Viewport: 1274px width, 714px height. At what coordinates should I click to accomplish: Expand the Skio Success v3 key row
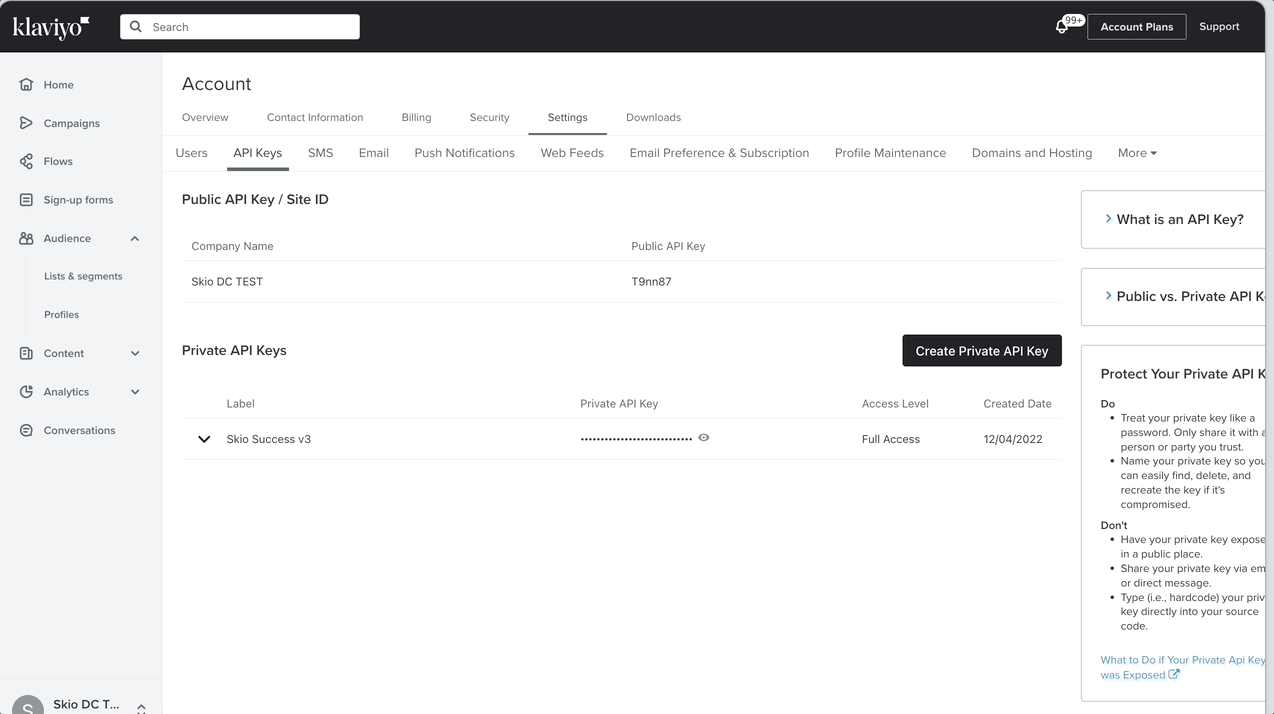204,438
